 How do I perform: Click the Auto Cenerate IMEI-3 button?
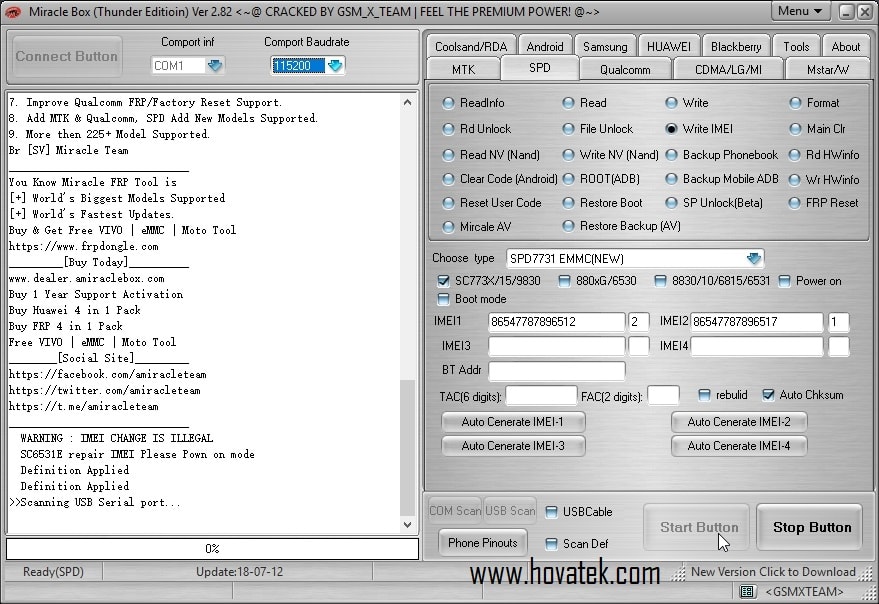coord(513,446)
